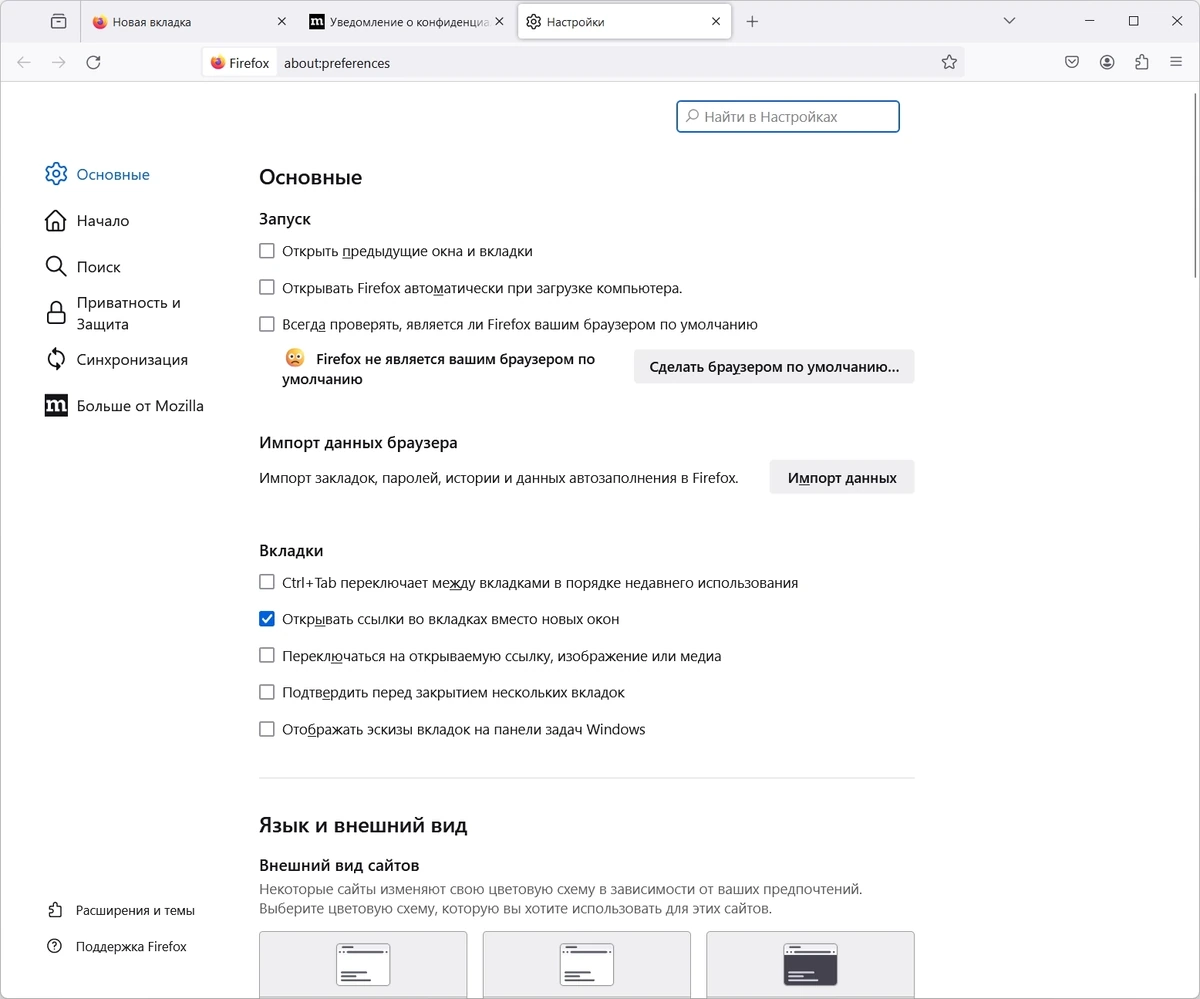
Task: Open a new tab with plus button
Action: (x=752, y=21)
